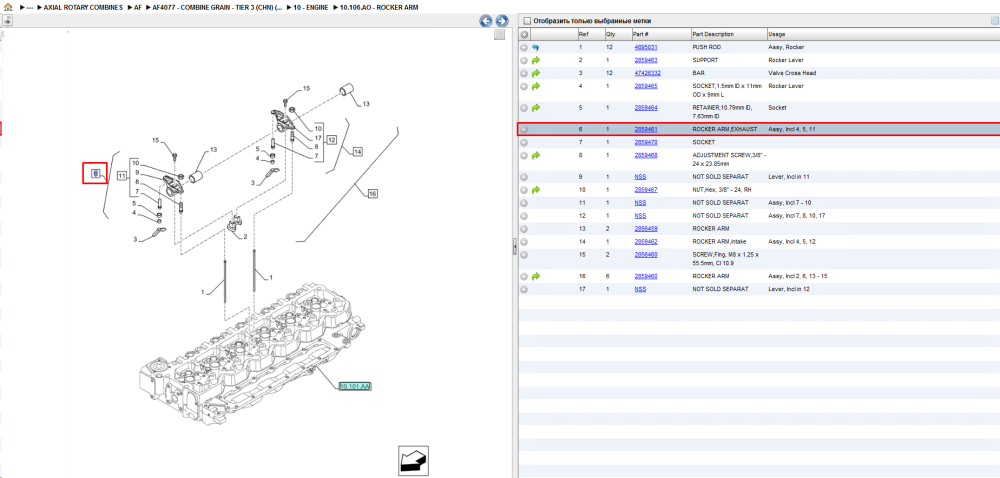Click callout 12 box in the diagram

click(x=331, y=139)
